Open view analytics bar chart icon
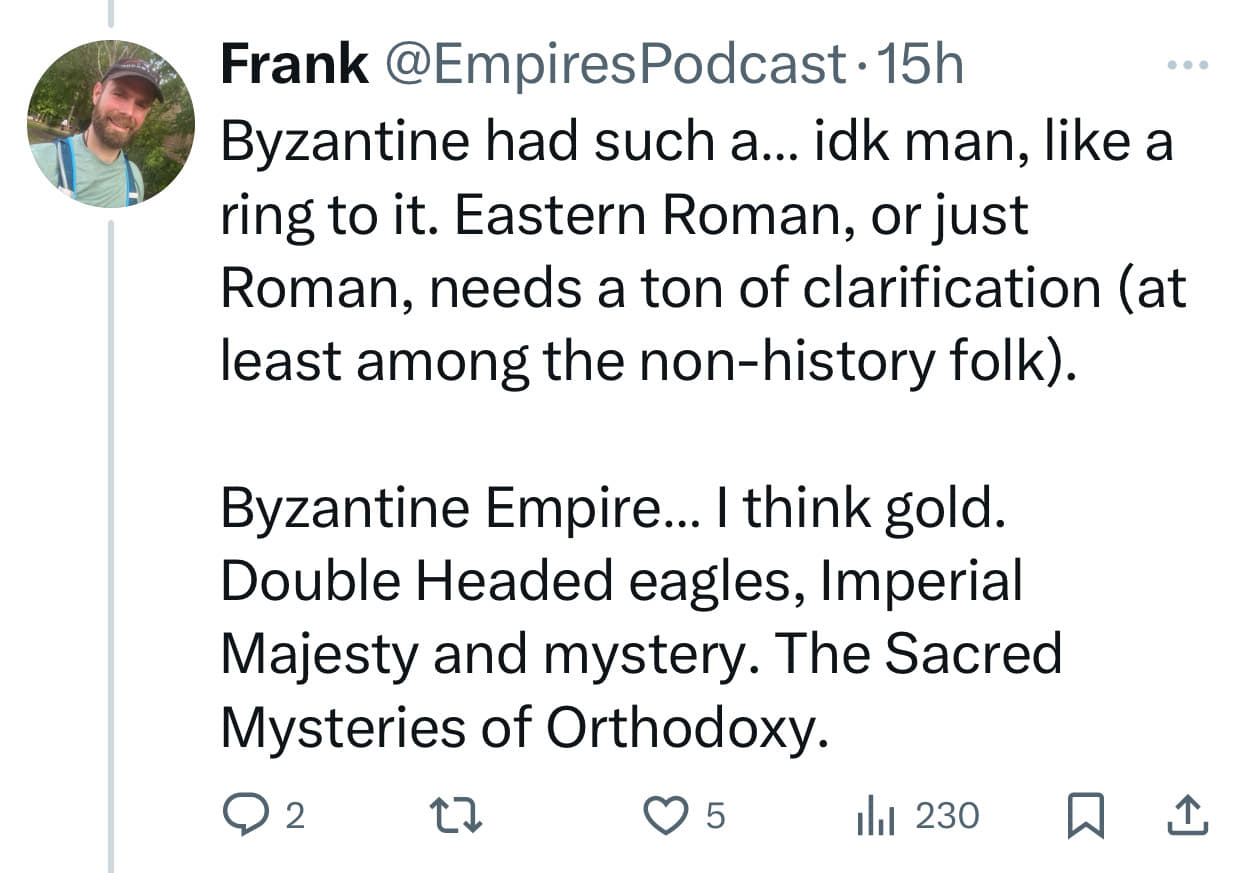 873,817
